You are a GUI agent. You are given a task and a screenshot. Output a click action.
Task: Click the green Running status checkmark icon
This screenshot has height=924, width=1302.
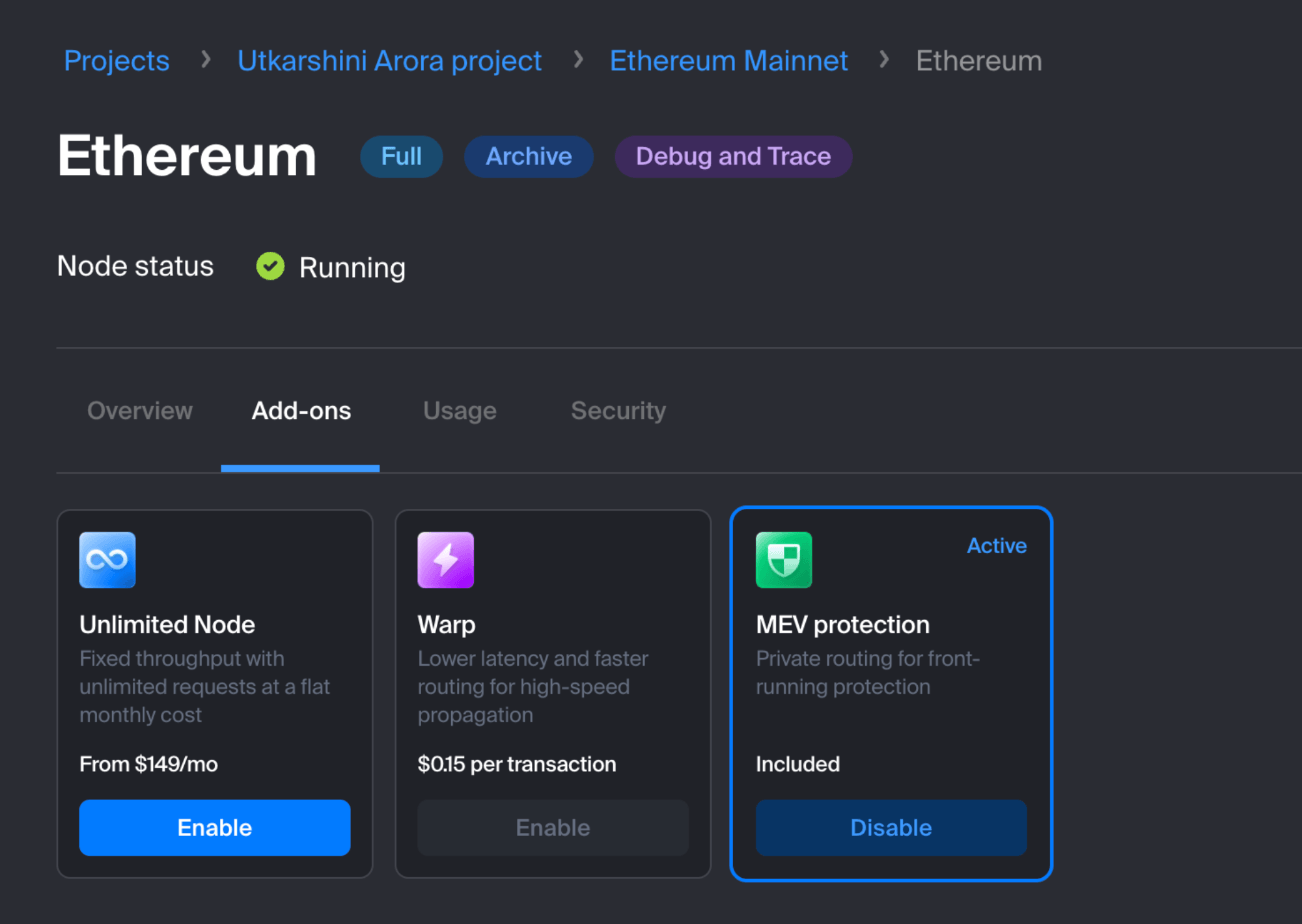[270, 266]
